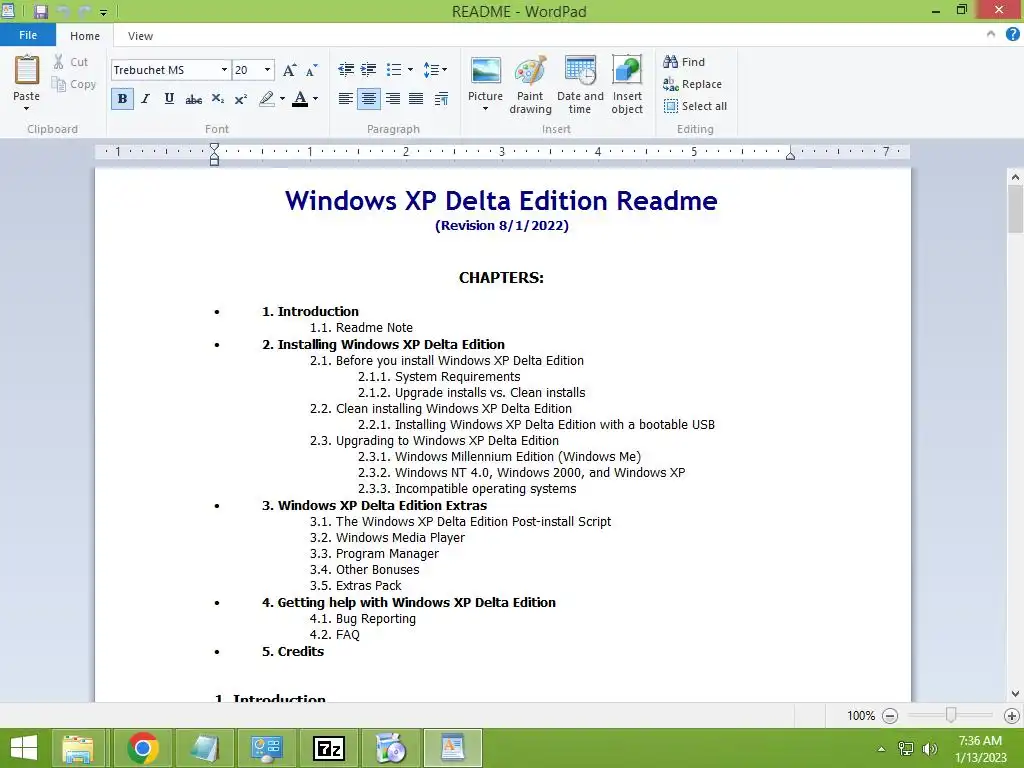
Task: Shrink font size with A-down icon
Action: [312, 70]
